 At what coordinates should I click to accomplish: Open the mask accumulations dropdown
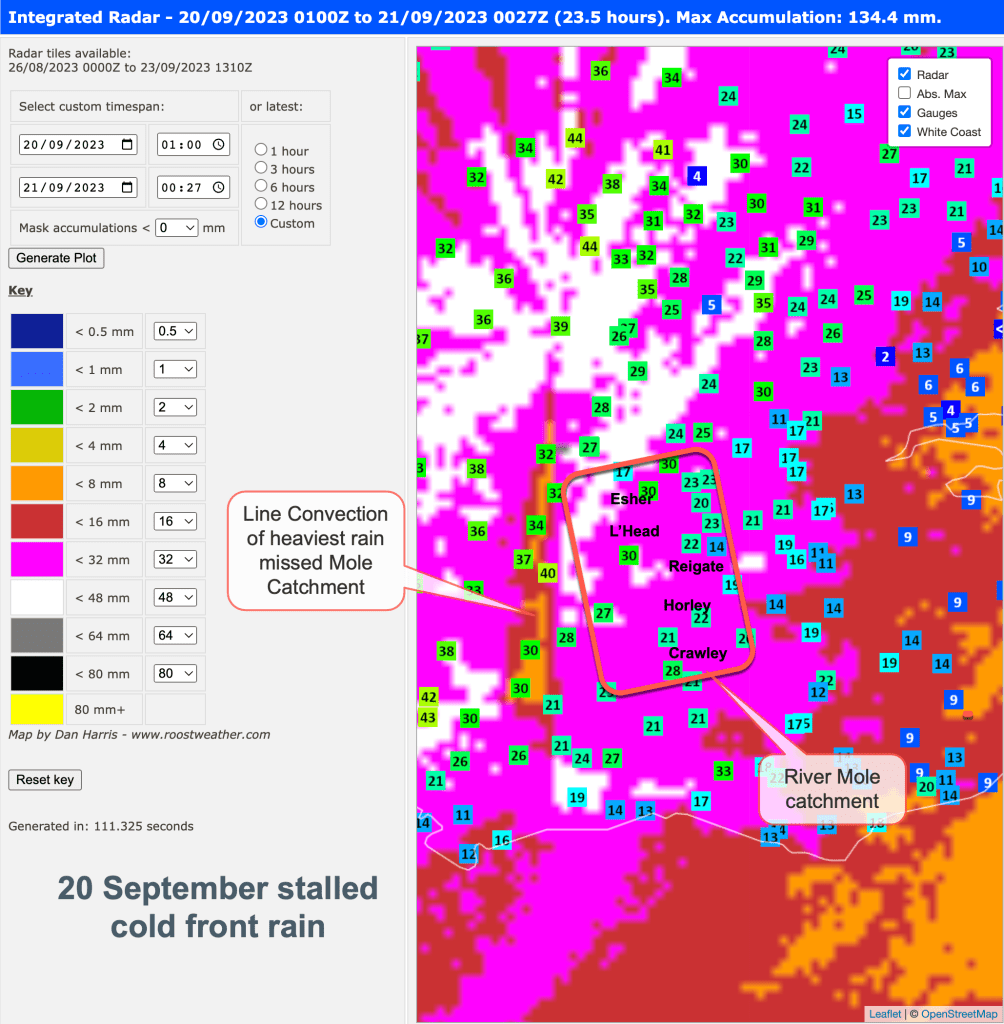click(x=176, y=228)
